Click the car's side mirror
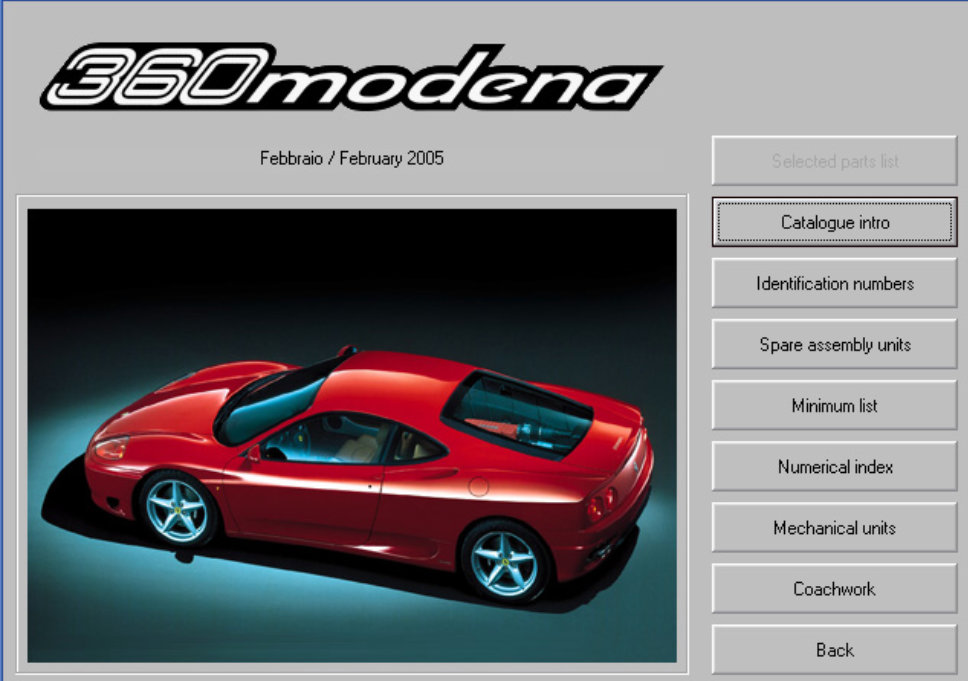 (x=254, y=453)
